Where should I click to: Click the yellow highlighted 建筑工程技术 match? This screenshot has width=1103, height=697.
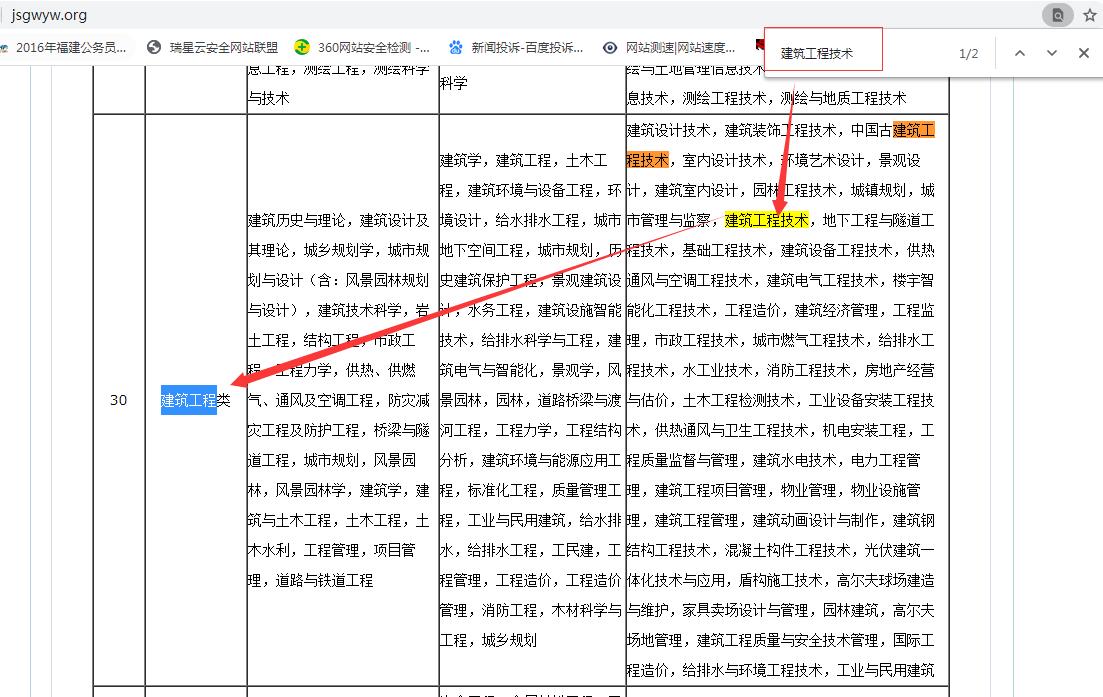[x=766, y=220]
